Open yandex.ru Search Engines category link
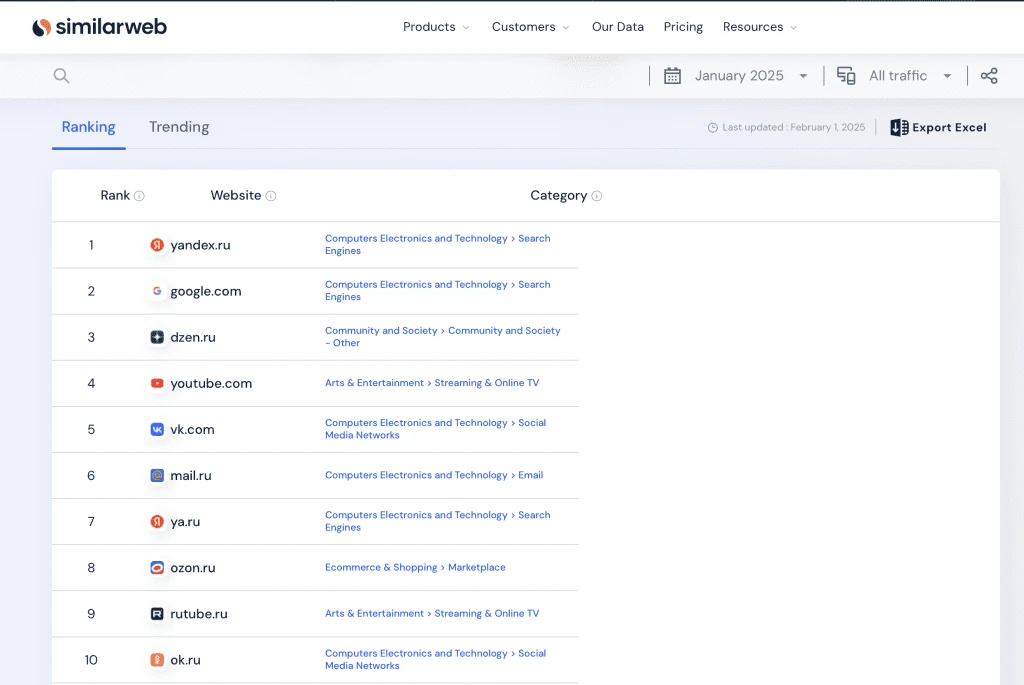The height and width of the screenshot is (685, 1024). [438, 245]
